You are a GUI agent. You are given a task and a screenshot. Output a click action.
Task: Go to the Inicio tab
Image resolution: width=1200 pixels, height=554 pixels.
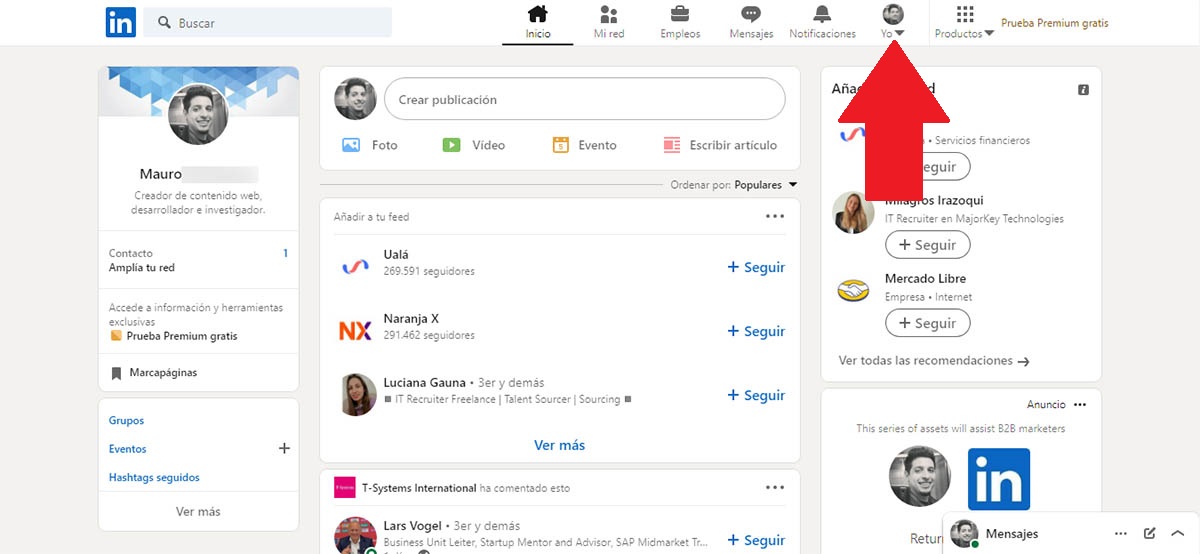point(538,22)
